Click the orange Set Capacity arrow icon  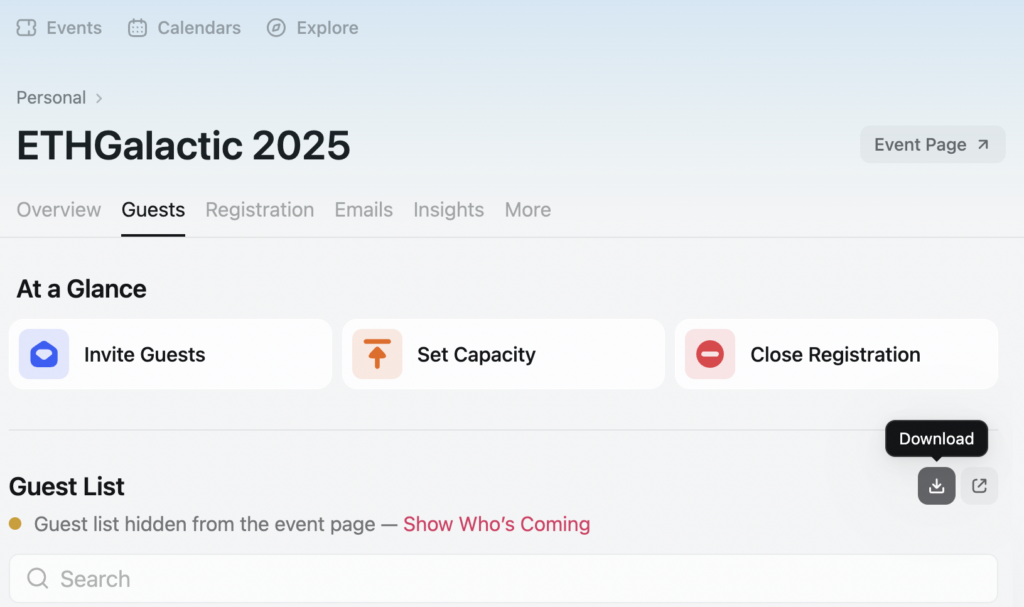377,354
